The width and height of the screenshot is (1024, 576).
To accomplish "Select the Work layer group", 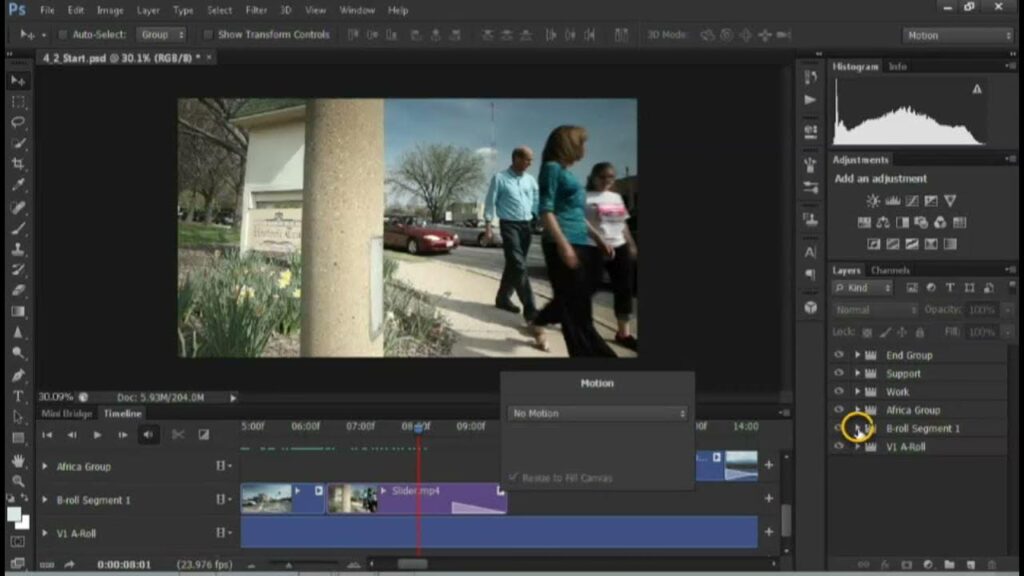I will pos(897,392).
